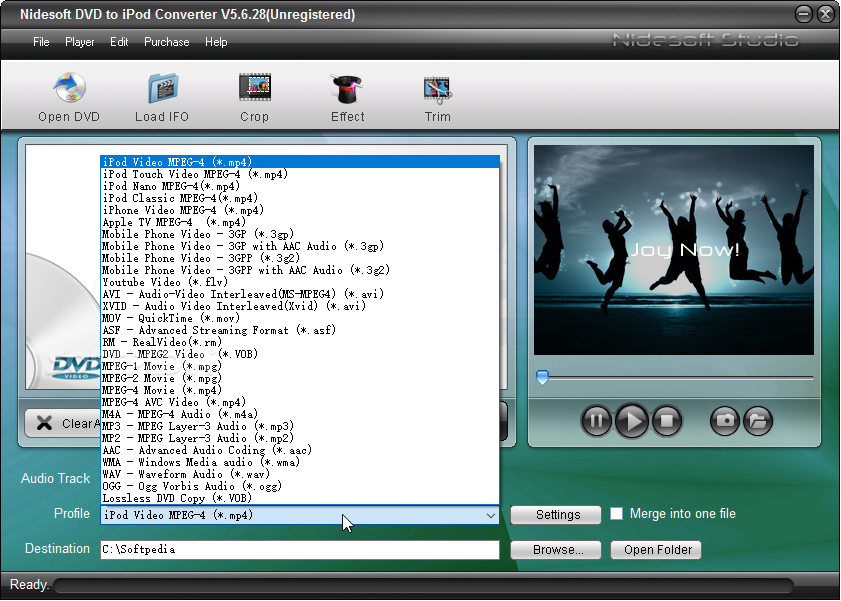Viewport: 841px width, 601px height.
Task: Select AVI - Audio-Video Interleaved(MS-MPEG4) (*.avi)
Action: tap(300, 294)
